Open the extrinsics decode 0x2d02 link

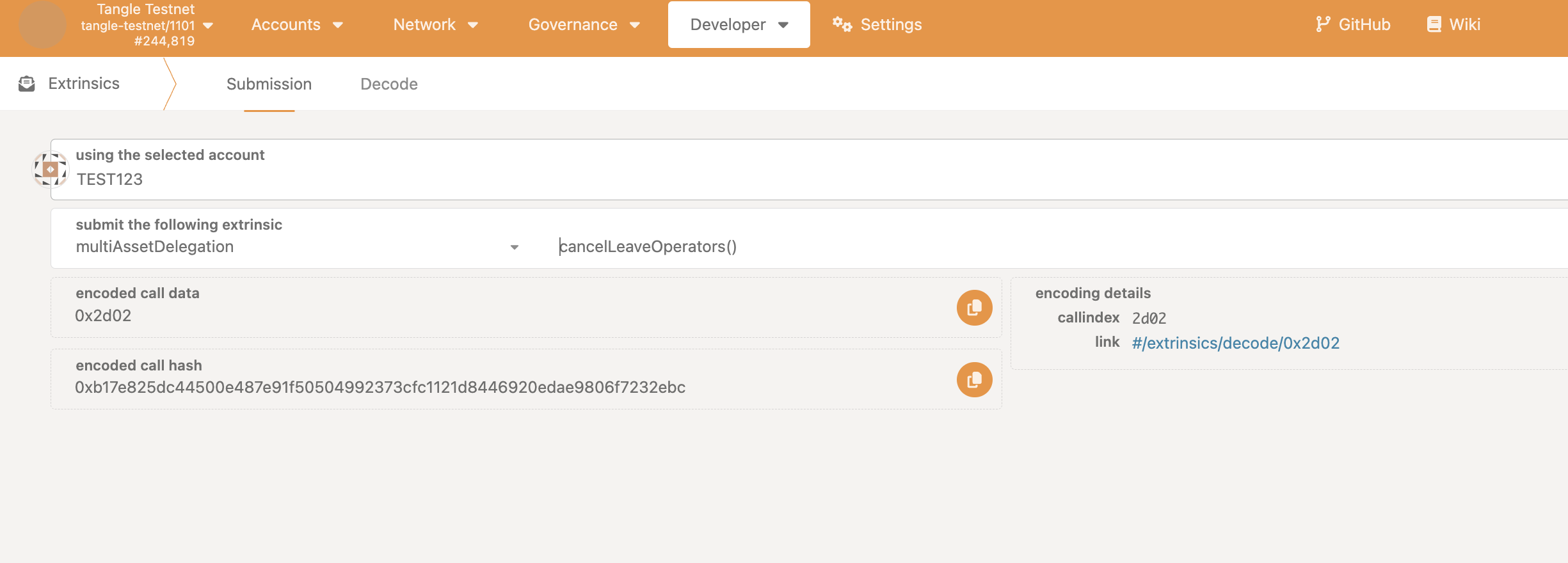click(x=1235, y=343)
